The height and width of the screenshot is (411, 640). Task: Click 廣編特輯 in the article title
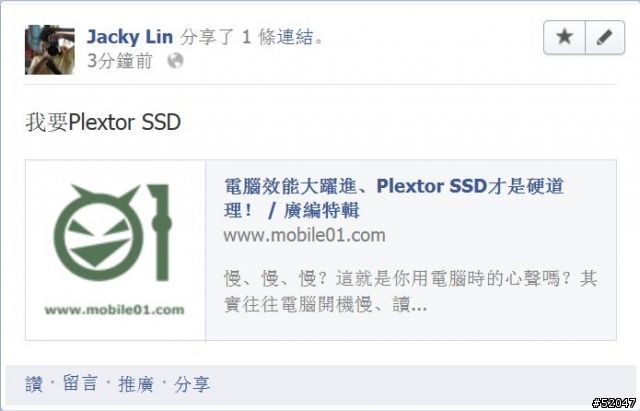pyautogui.click(x=322, y=211)
